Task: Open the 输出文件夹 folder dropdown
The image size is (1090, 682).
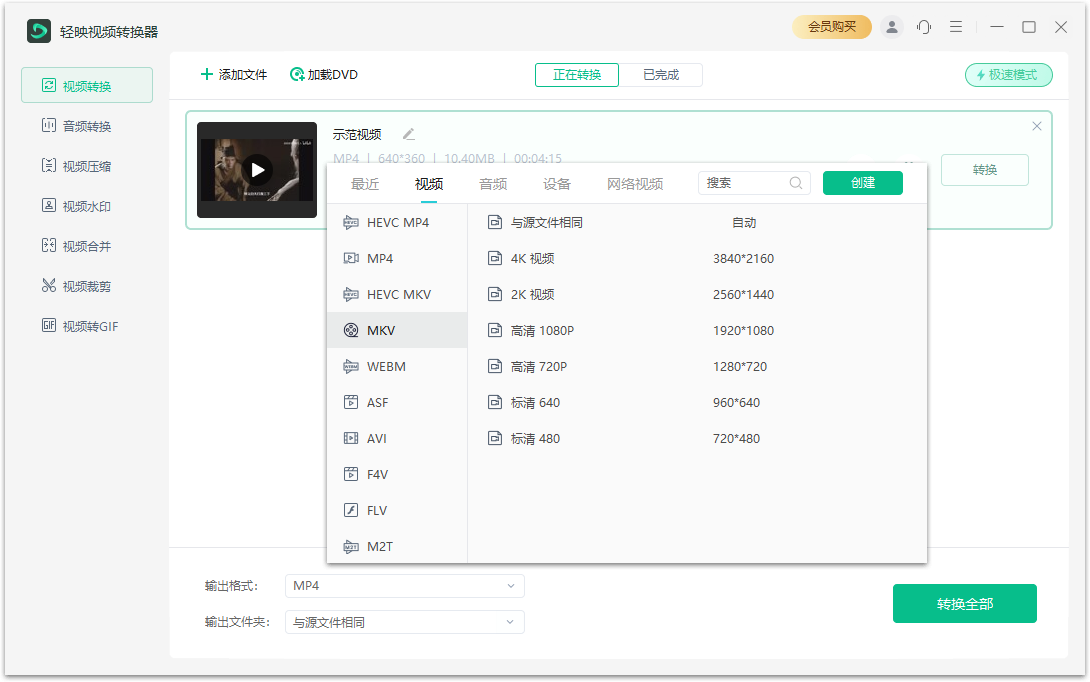Action: [x=404, y=622]
